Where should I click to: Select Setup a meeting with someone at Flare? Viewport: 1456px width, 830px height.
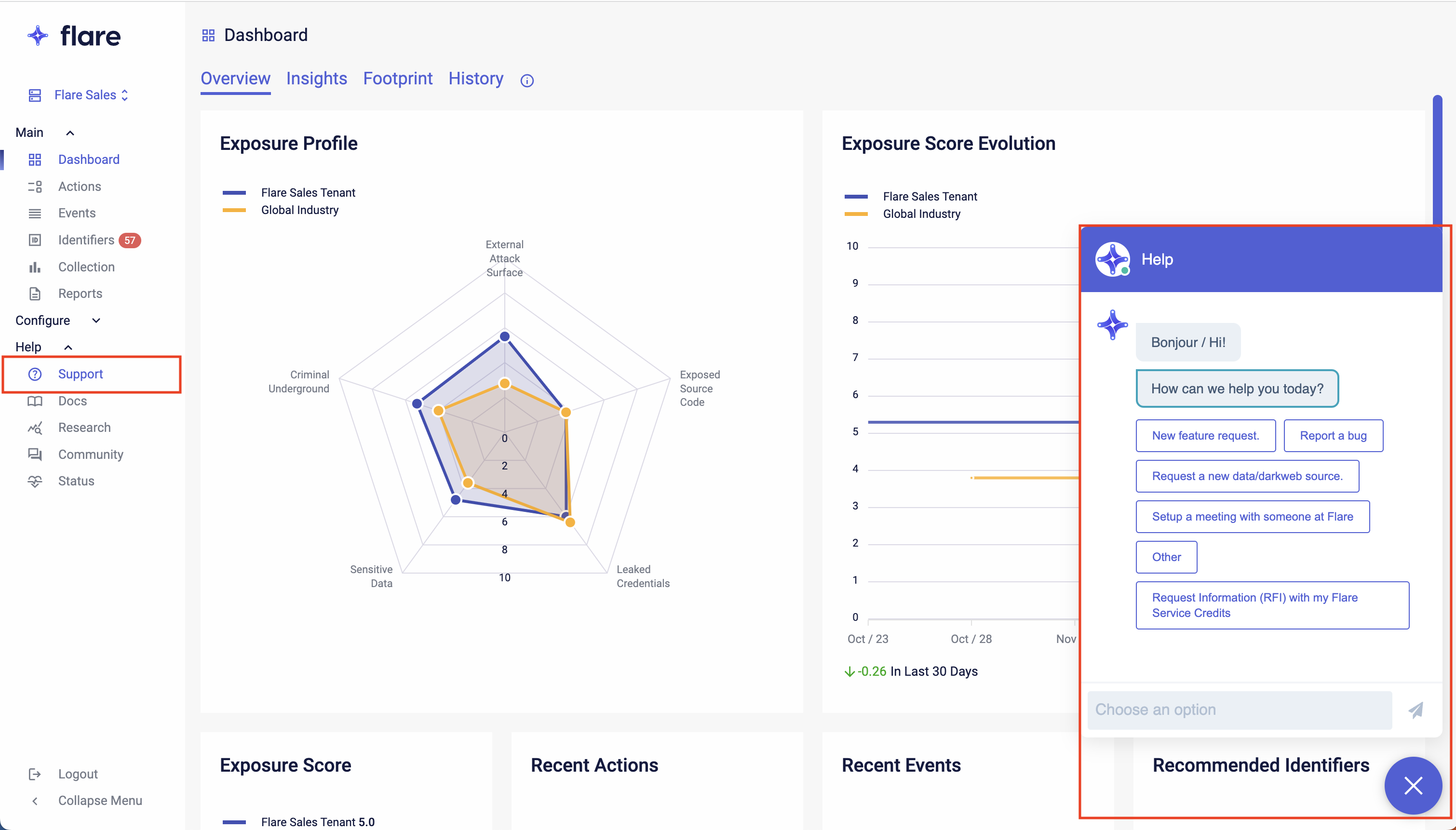[1252, 517]
